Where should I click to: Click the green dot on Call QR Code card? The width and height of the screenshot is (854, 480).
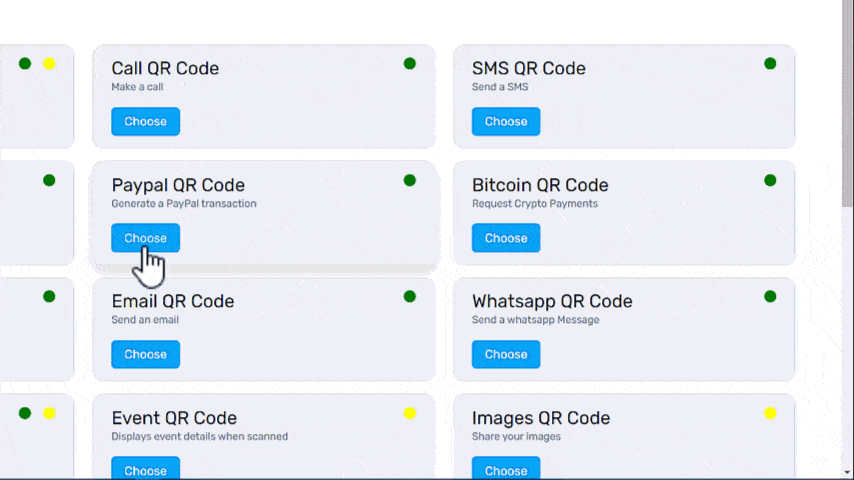click(410, 64)
